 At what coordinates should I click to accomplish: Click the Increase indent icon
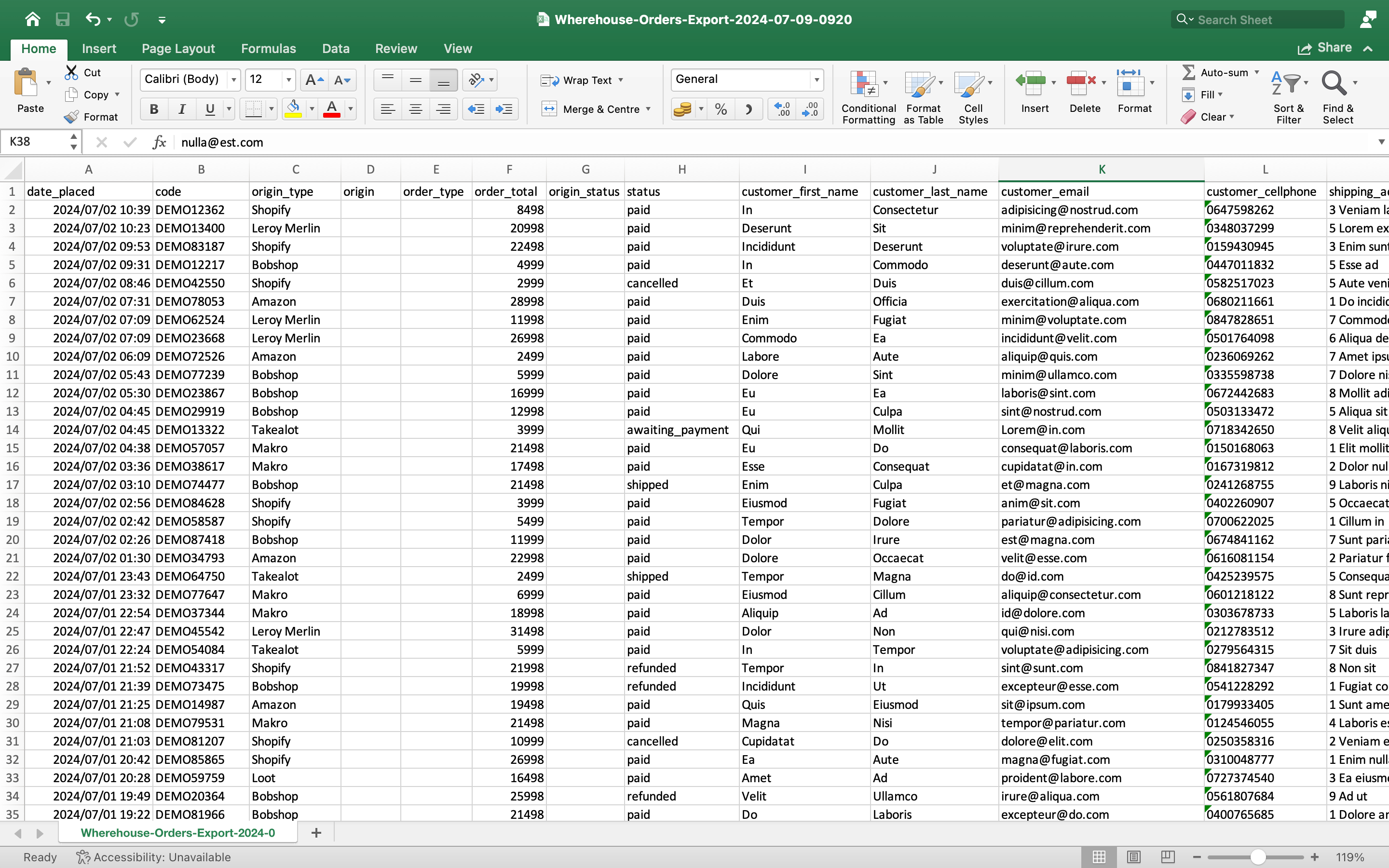(x=504, y=109)
